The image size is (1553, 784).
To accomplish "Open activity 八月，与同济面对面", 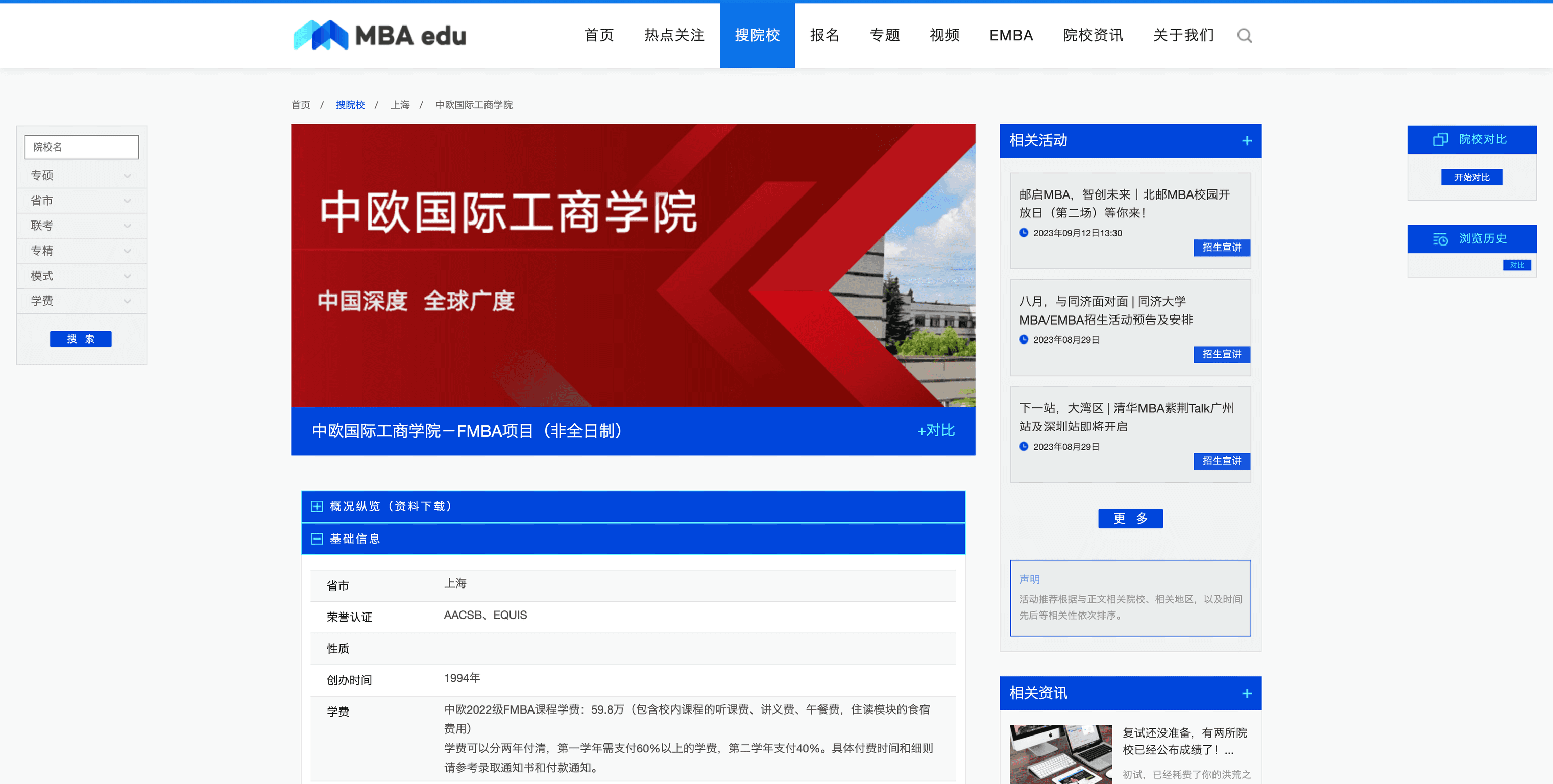I will coord(1106,310).
